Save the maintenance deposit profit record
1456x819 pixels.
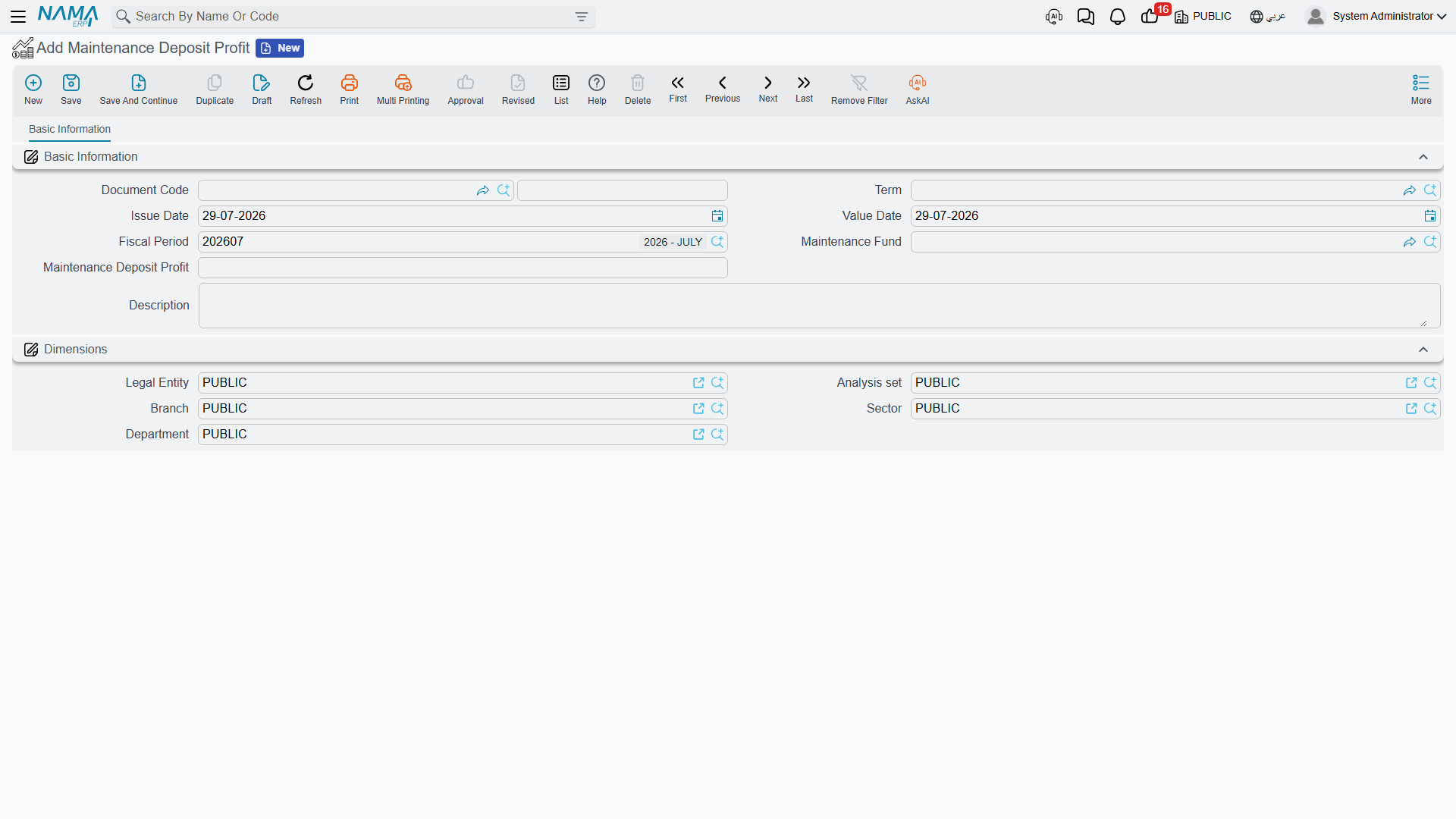coord(71,89)
